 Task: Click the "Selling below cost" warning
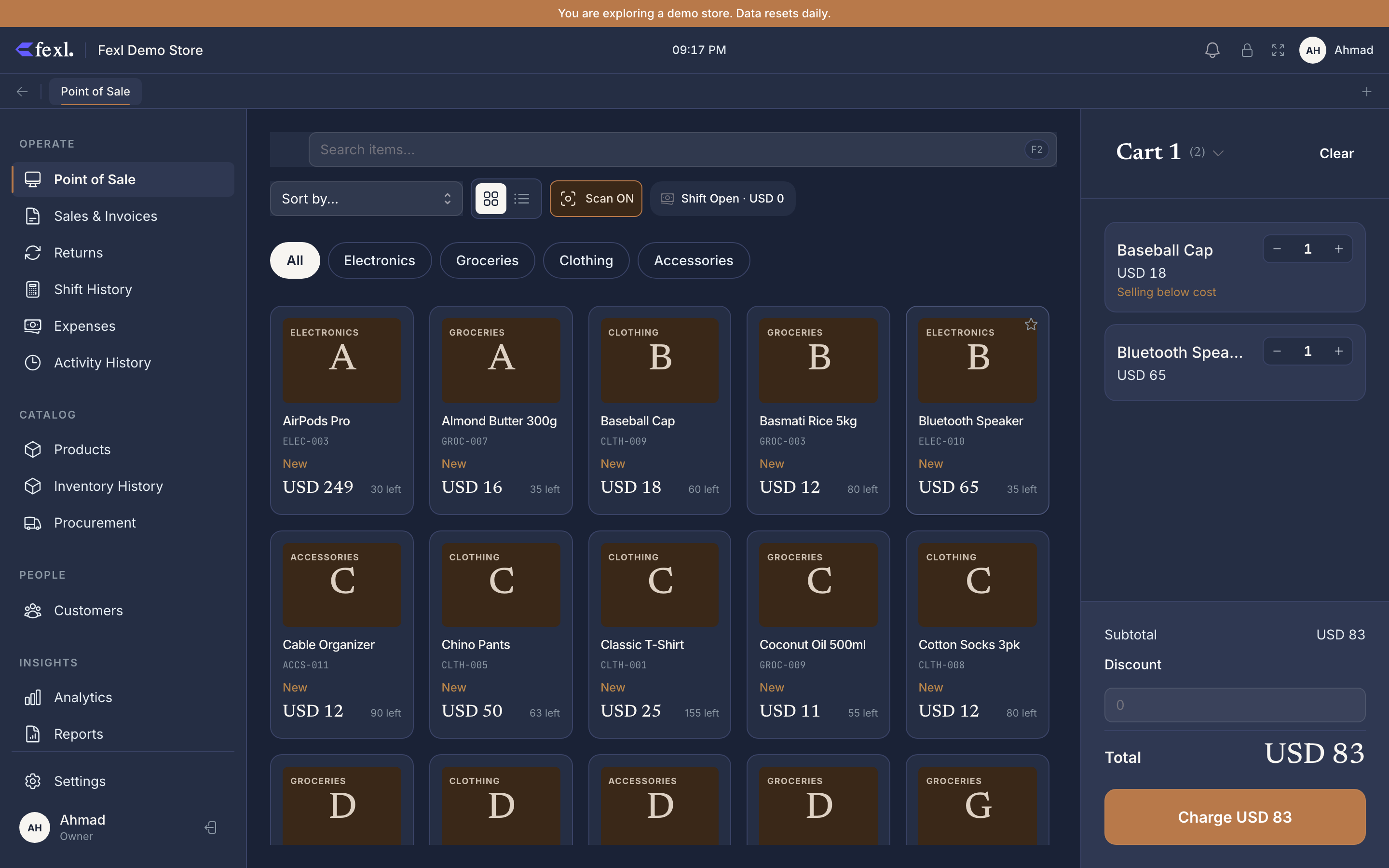tap(1166, 292)
